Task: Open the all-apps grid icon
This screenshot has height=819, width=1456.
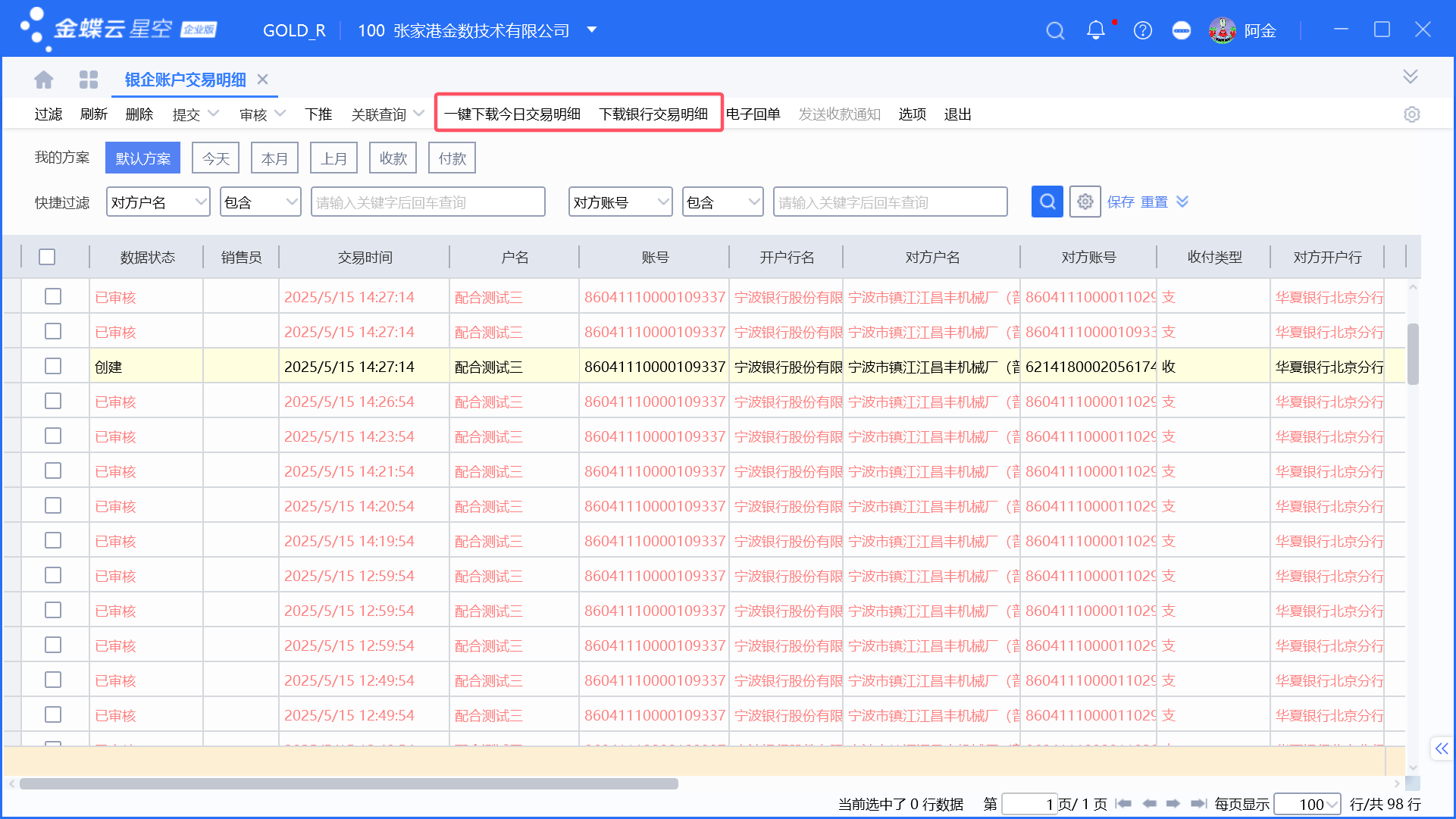Action: (89, 80)
